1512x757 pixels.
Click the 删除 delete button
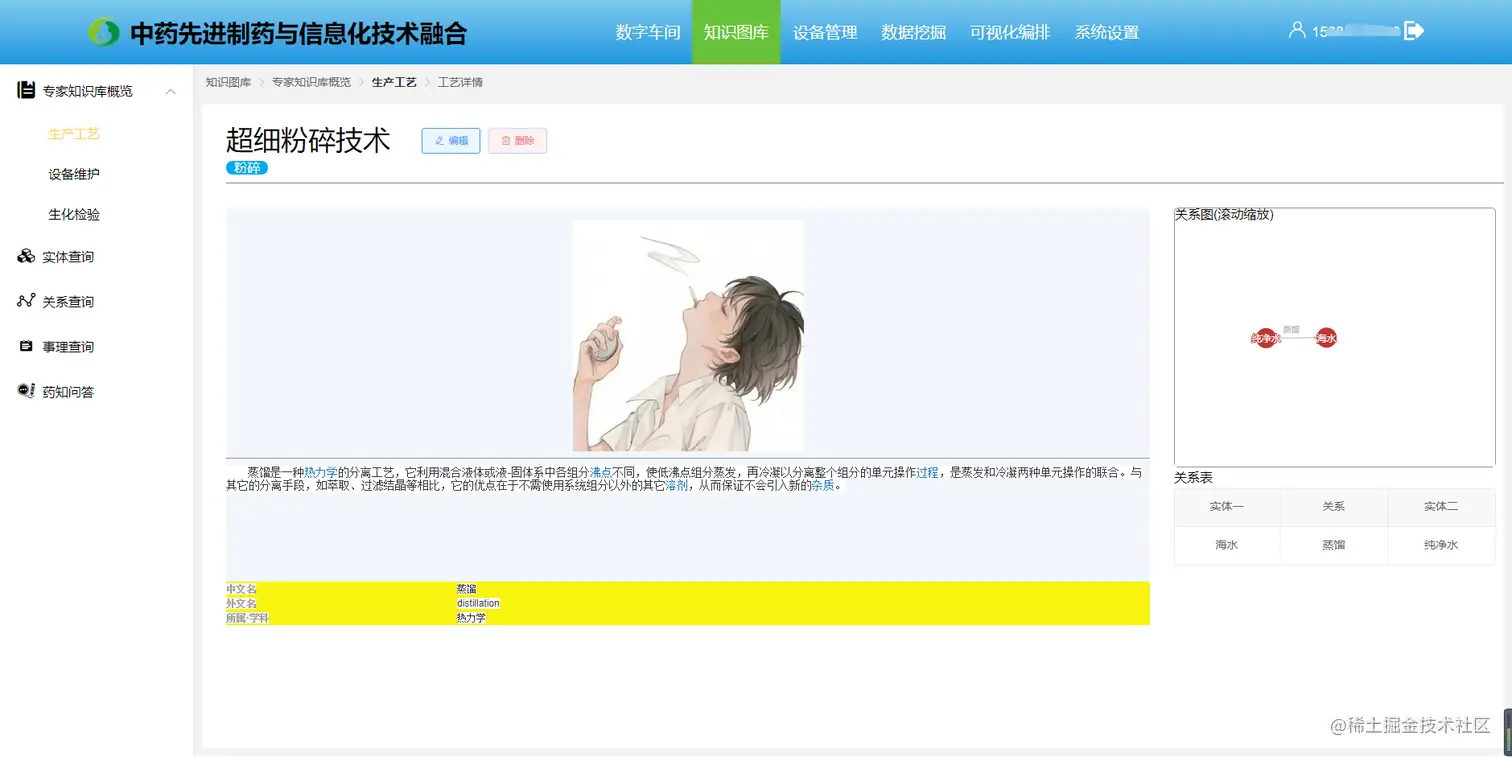tap(517, 141)
